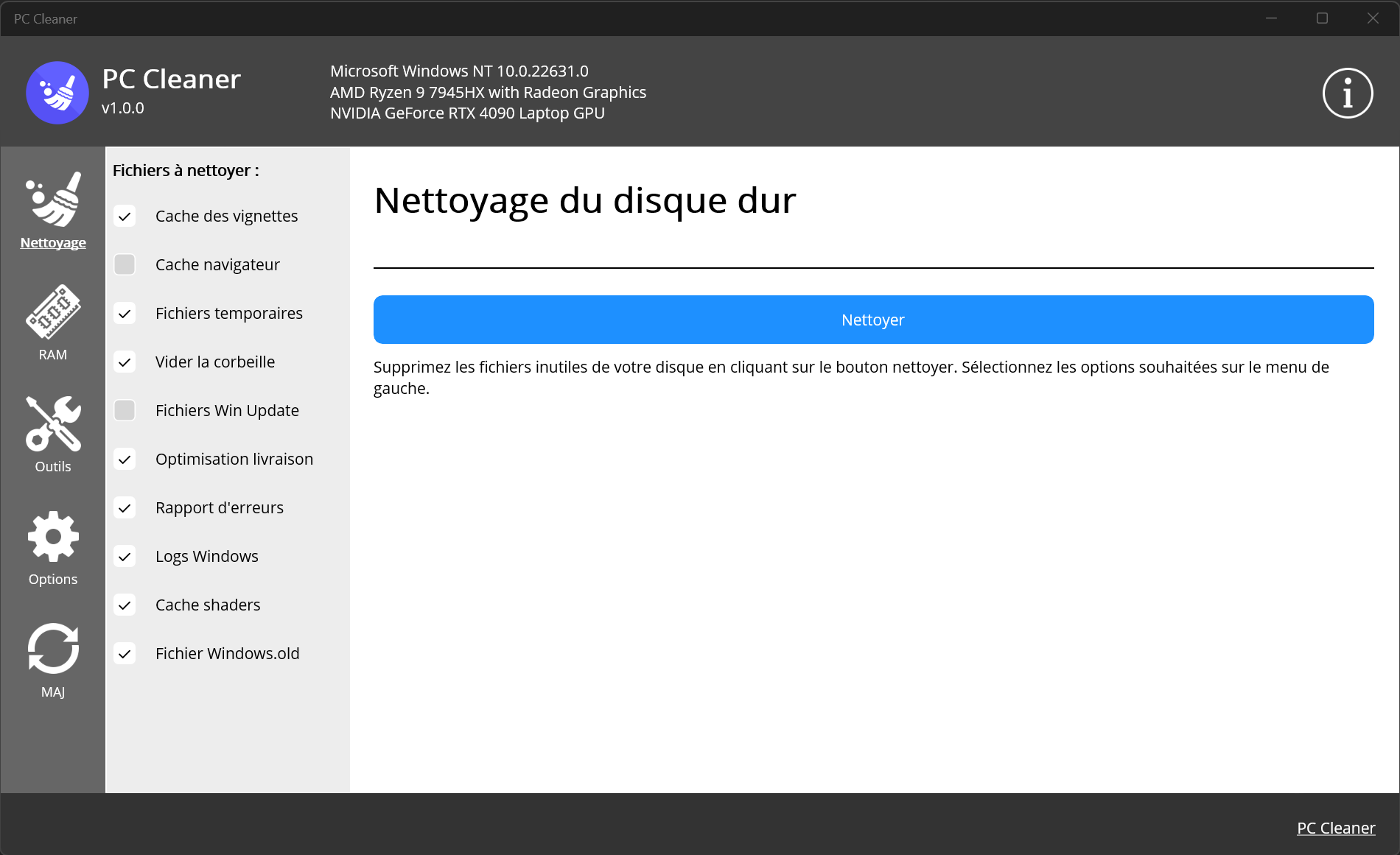Select the Nettoyage tab label
The width and height of the screenshot is (1400, 855).
pyautogui.click(x=53, y=242)
